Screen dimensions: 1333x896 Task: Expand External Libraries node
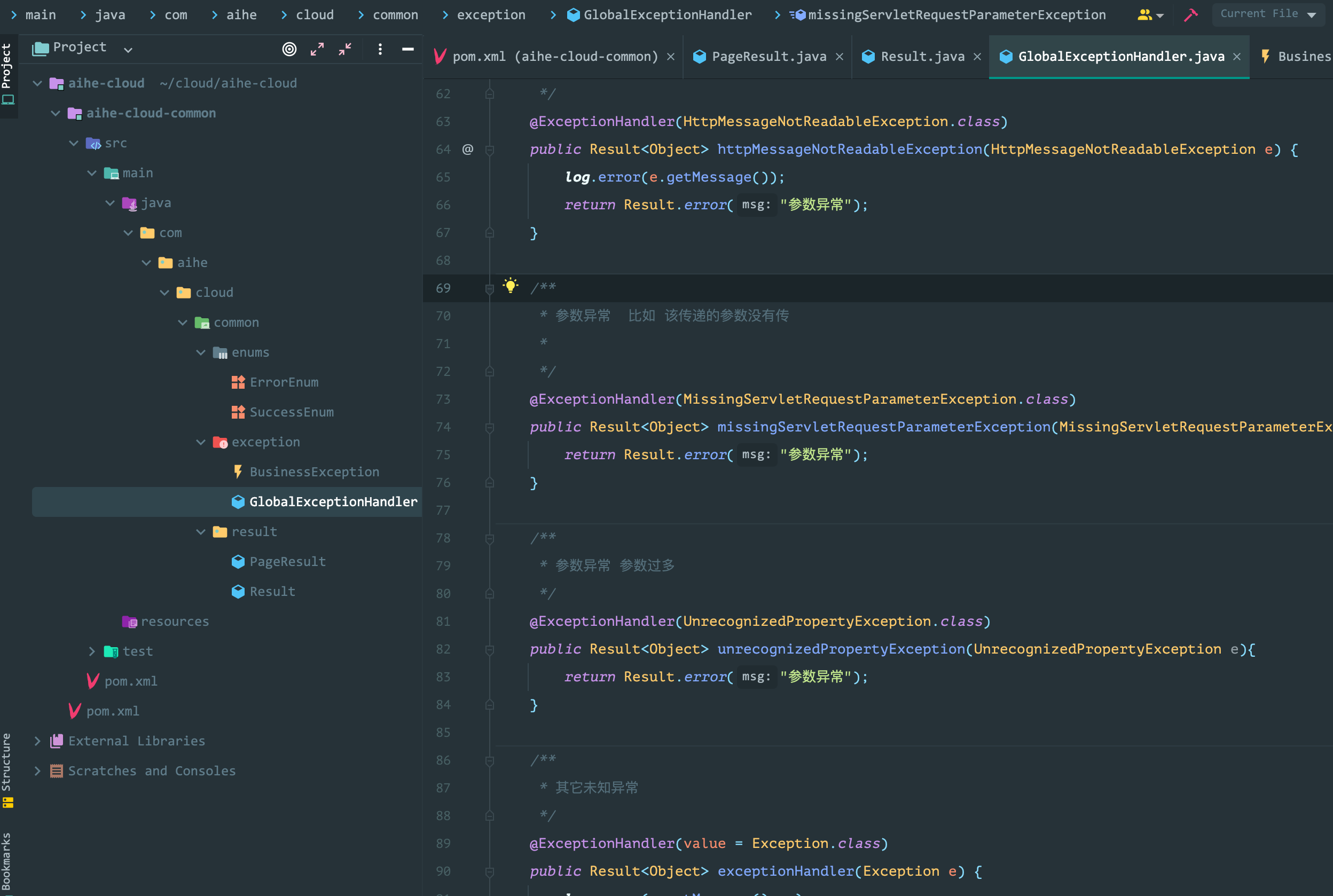point(38,741)
